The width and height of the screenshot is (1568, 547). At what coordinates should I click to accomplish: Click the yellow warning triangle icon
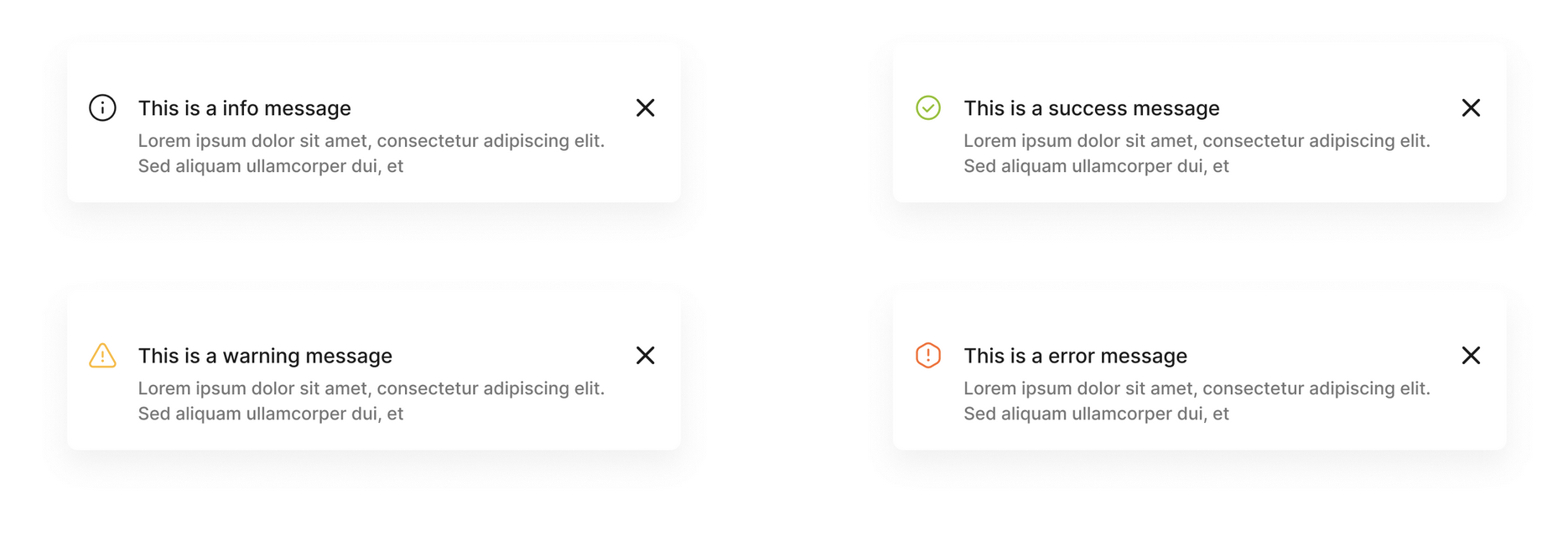102,356
